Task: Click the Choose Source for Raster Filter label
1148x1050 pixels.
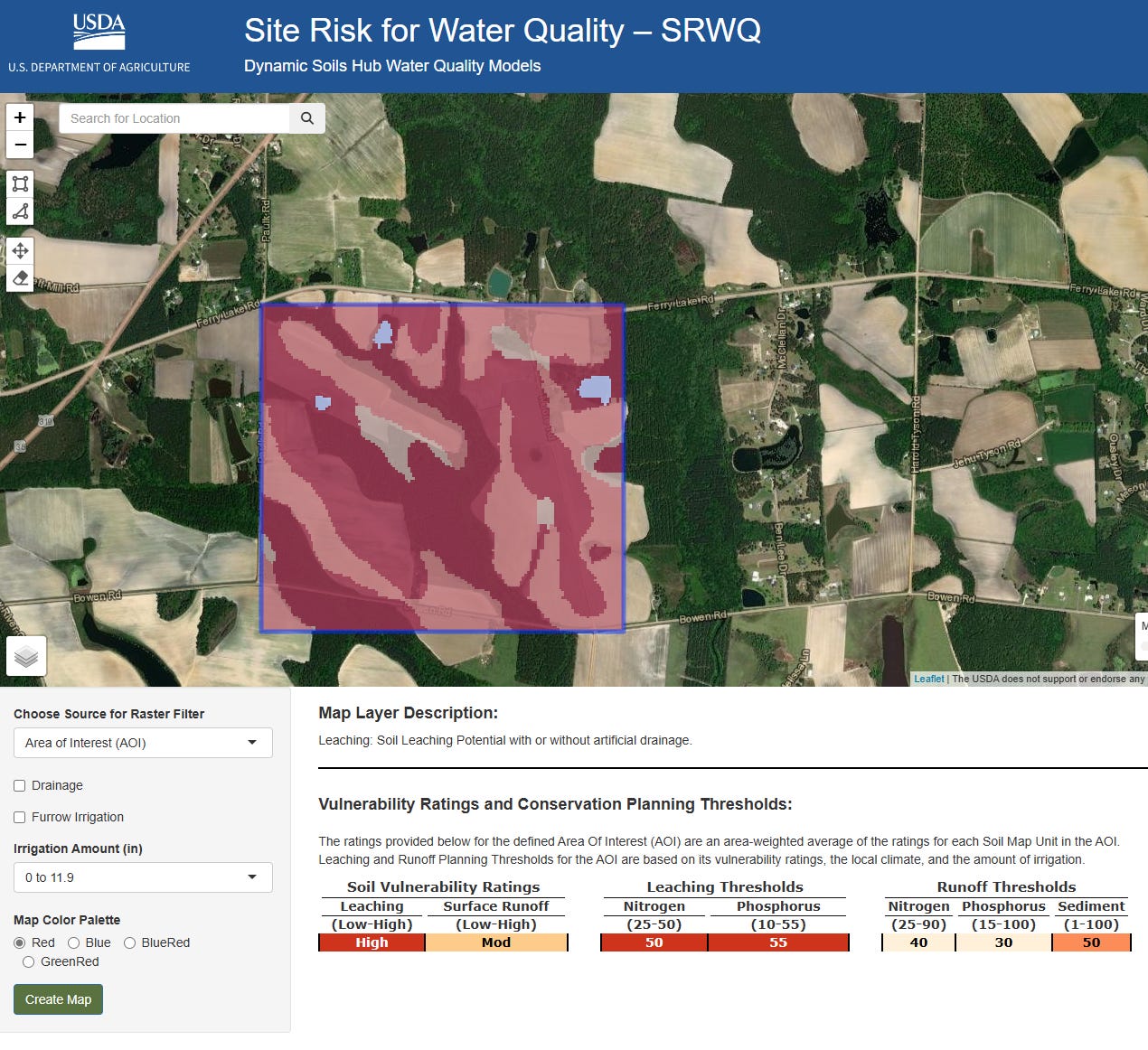Action: point(108,714)
